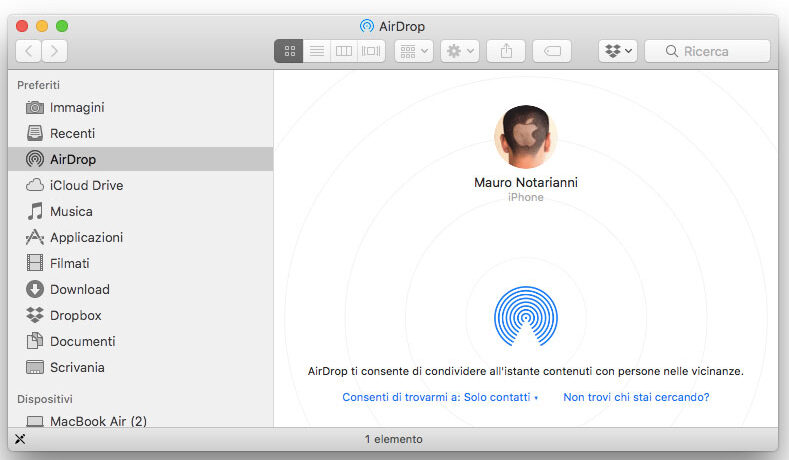Click the Dropbox sidebar icon
Screen dimensions: 789x460
click(x=35, y=315)
